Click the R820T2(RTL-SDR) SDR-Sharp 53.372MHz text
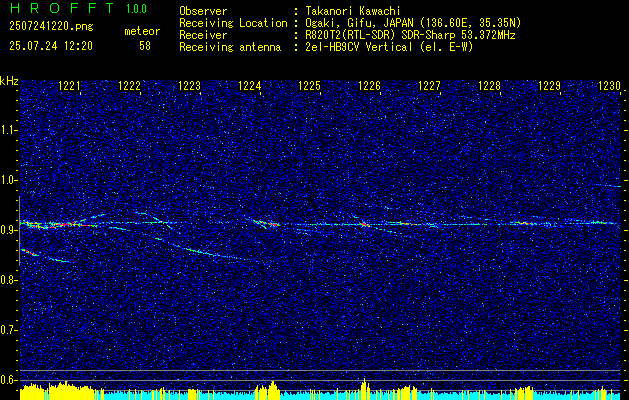This screenshot has width=629, height=400. [x=409, y=35]
